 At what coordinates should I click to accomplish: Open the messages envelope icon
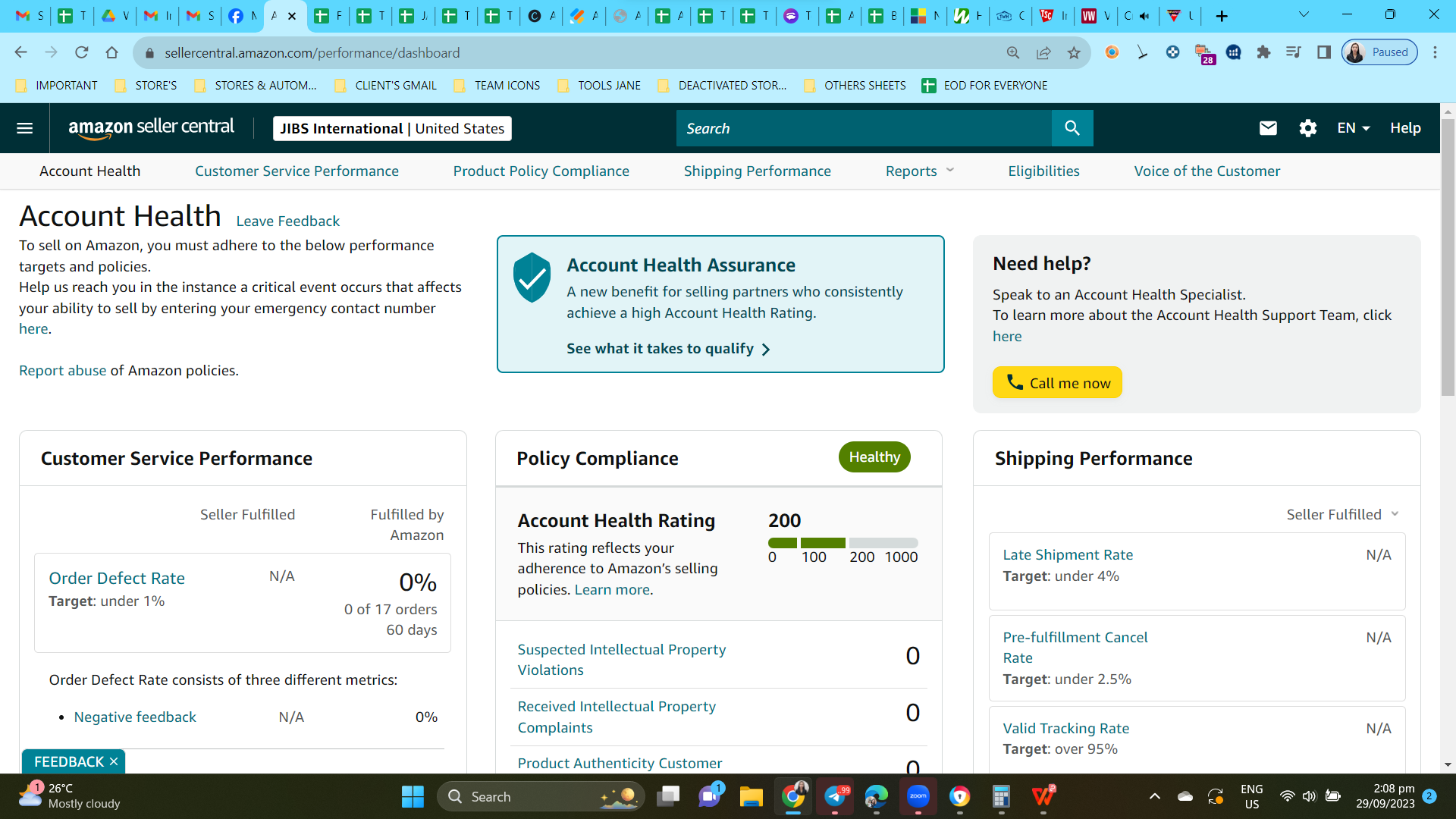1268,128
